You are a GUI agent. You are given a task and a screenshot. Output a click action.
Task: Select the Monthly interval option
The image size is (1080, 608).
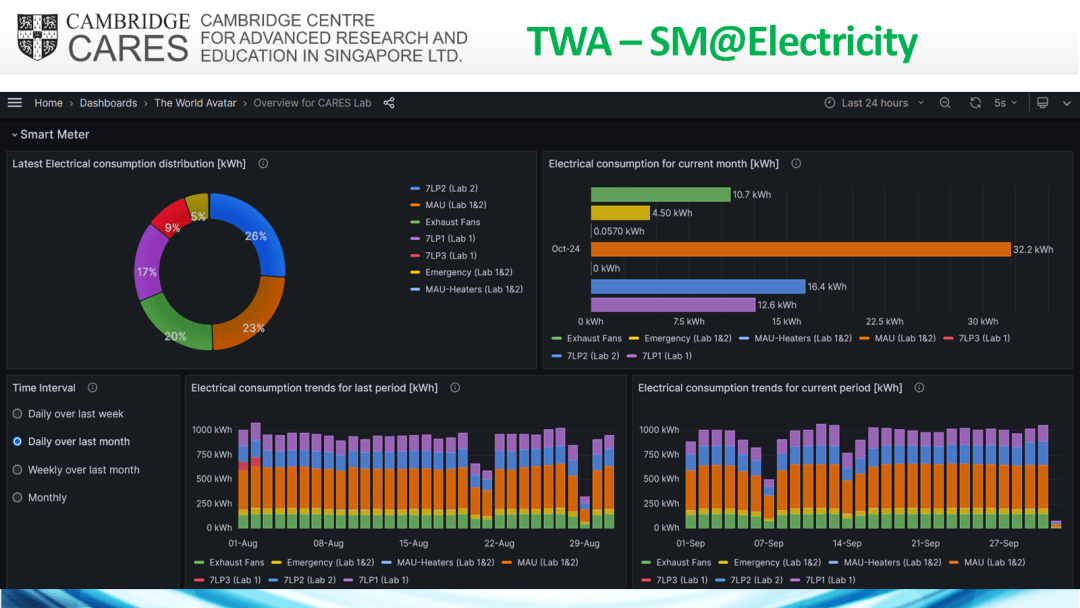[40, 497]
